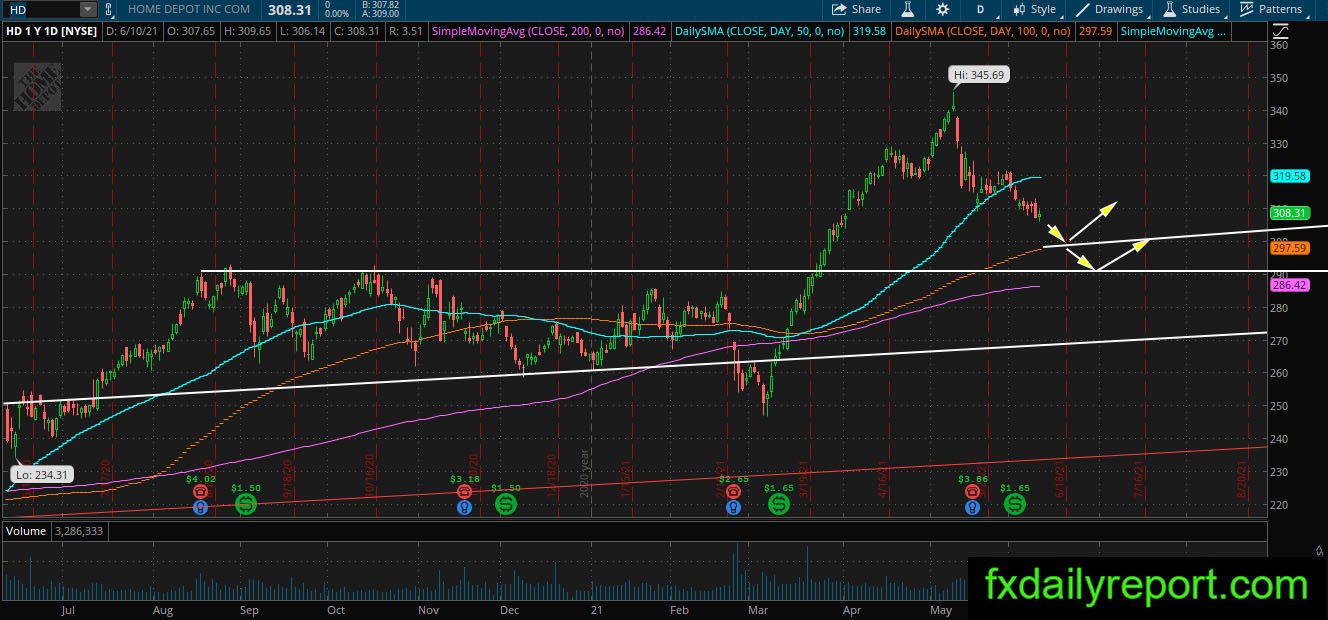Click the Share button

pyautogui.click(x=857, y=9)
